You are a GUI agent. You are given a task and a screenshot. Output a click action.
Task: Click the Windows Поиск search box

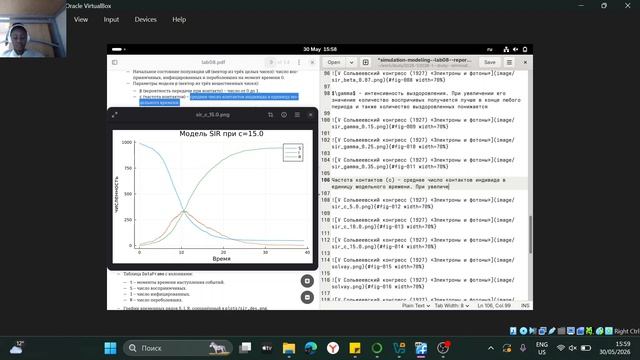tap(178, 348)
